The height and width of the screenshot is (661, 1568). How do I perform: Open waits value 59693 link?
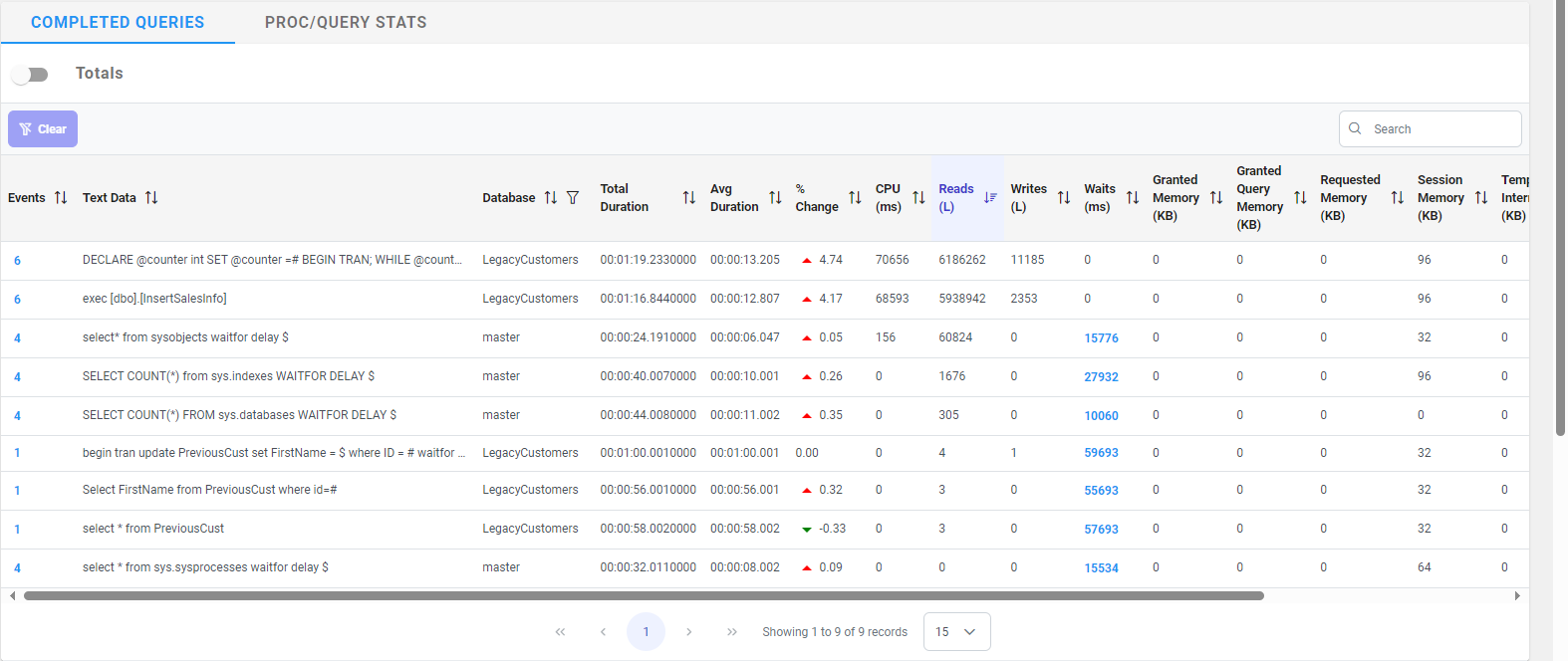1101,453
